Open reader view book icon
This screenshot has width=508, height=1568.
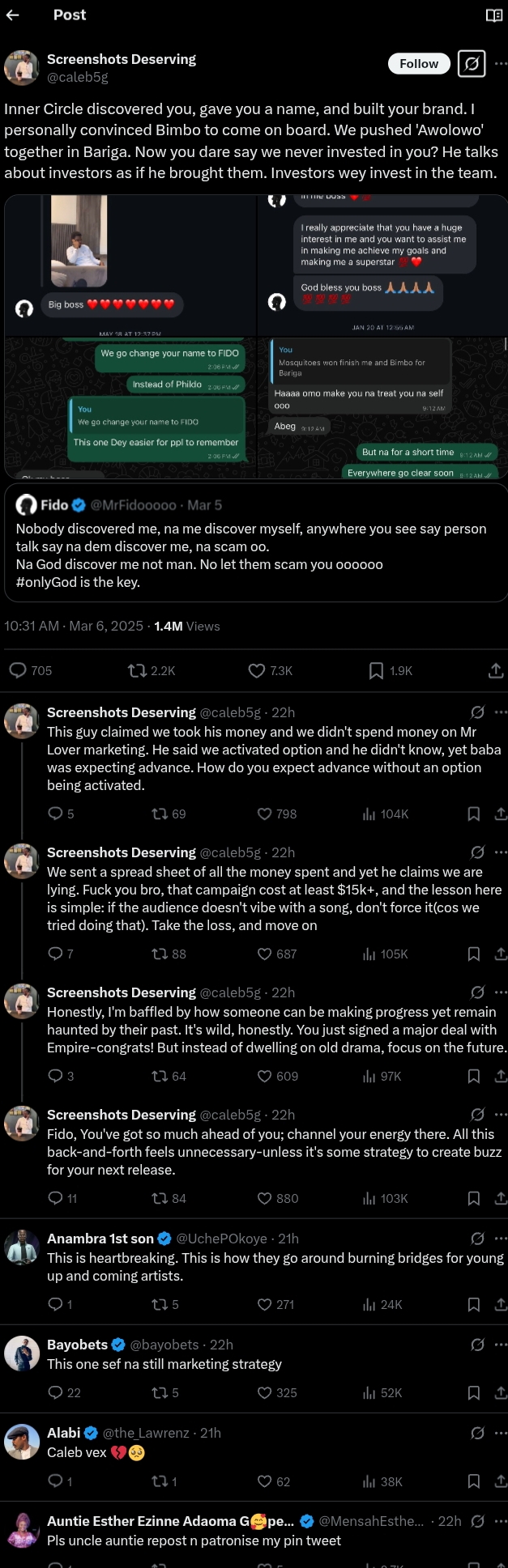493,15
